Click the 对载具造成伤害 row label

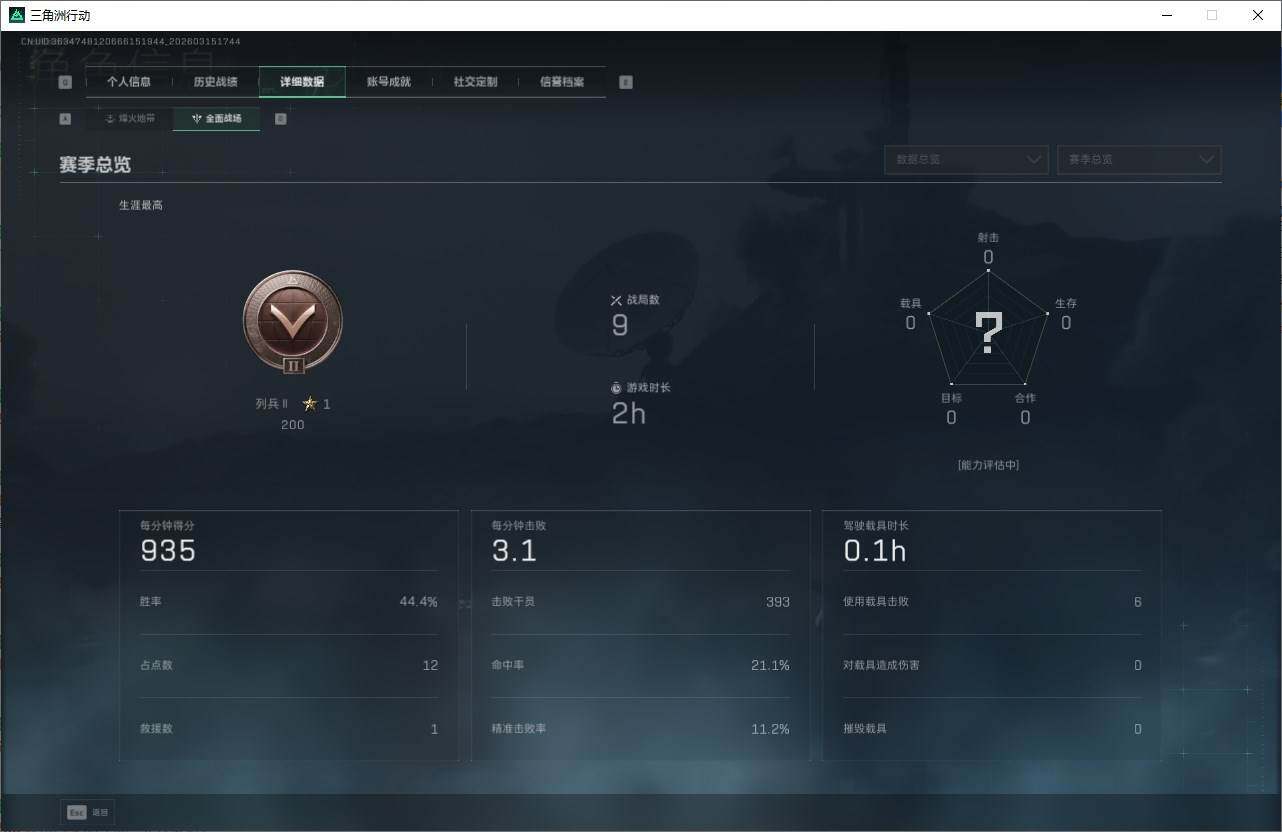881,665
